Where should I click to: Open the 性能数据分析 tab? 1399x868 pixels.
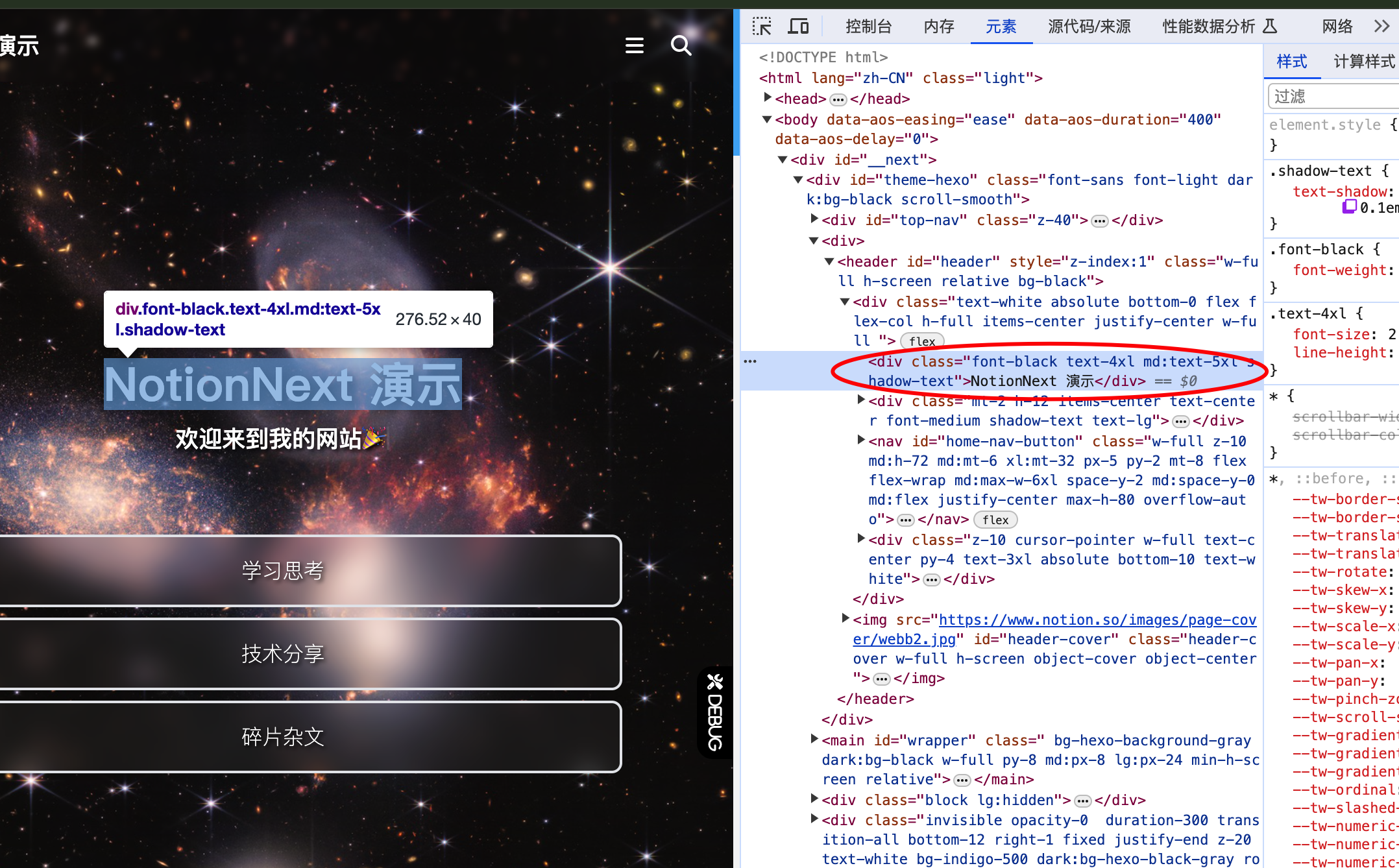(1219, 27)
